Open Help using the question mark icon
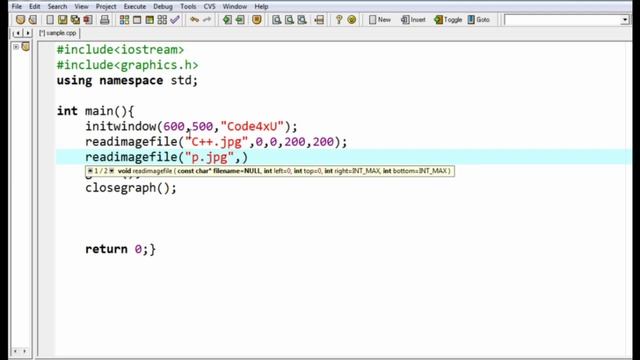The image size is (640, 360). tap(339, 20)
